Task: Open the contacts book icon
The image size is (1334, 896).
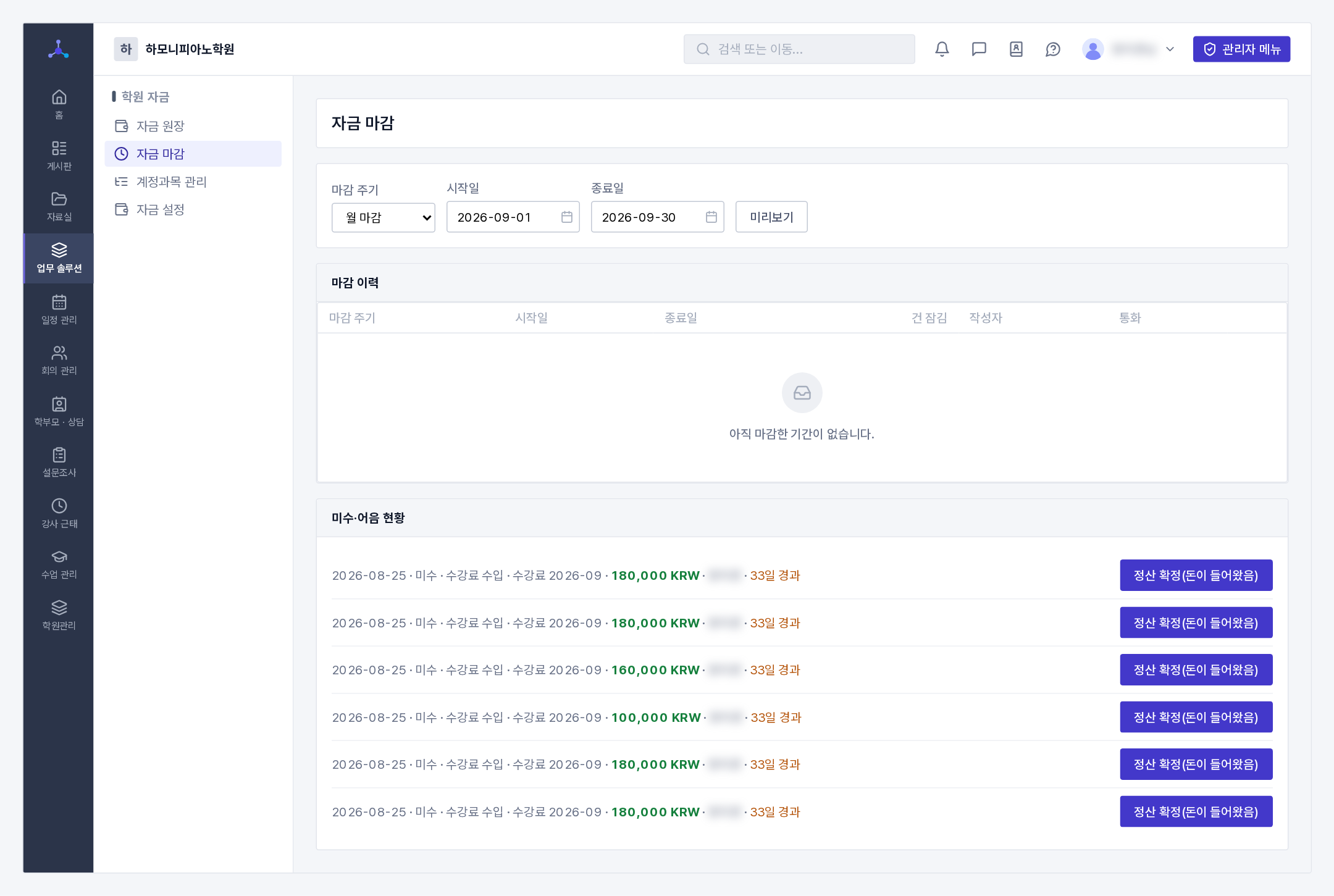Action: point(1016,49)
